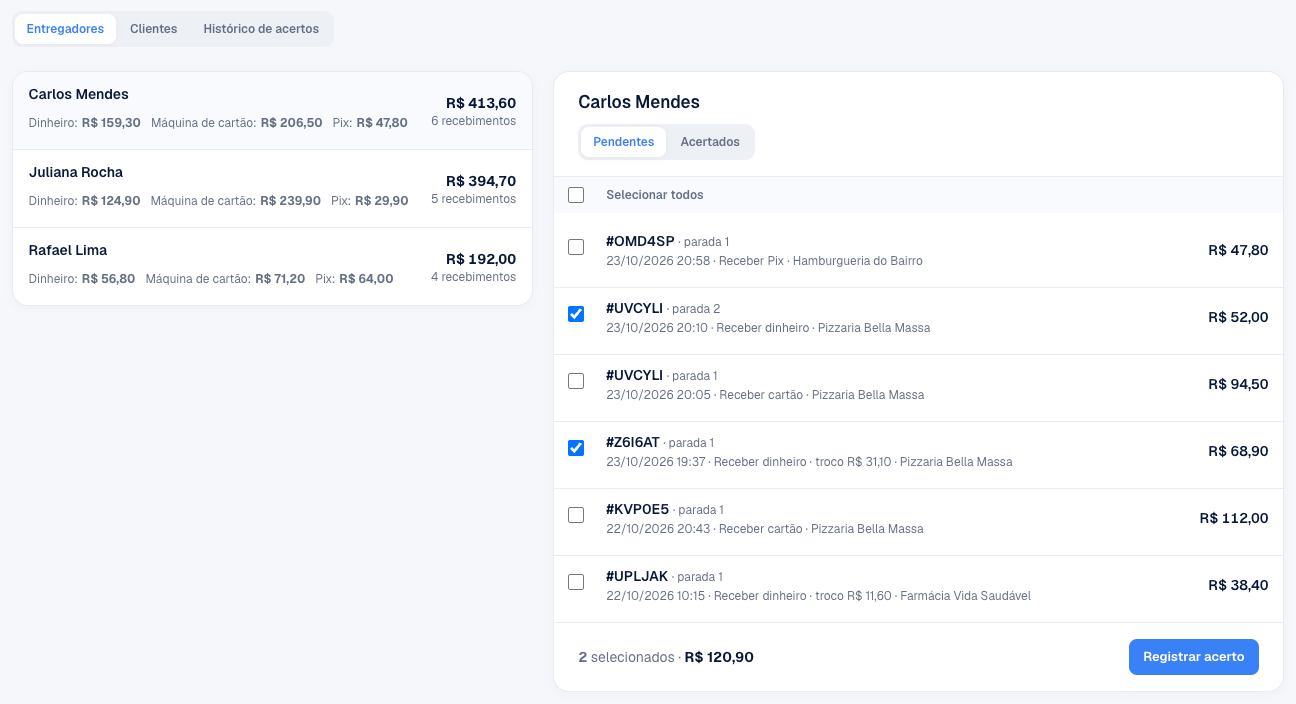The height and width of the screenshot is (704, 1296).
Task: Show the Pendentes list
Action: point(624,142)
